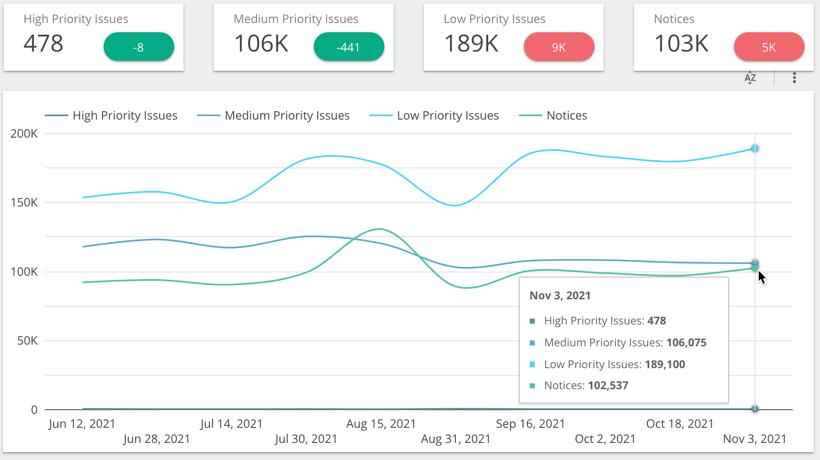Toggle High Priority Issues series in legend
The image size is (820, 460).
(112, 116)
